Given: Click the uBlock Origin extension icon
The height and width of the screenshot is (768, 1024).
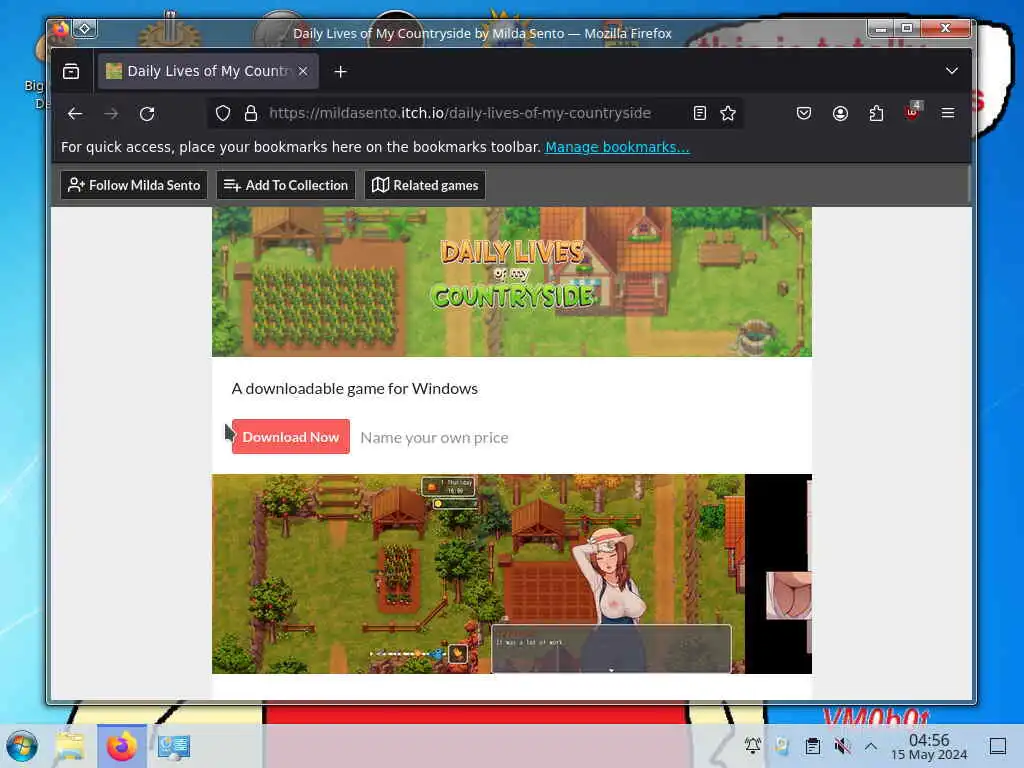Looking at the screenshot, I should [912, 112].
